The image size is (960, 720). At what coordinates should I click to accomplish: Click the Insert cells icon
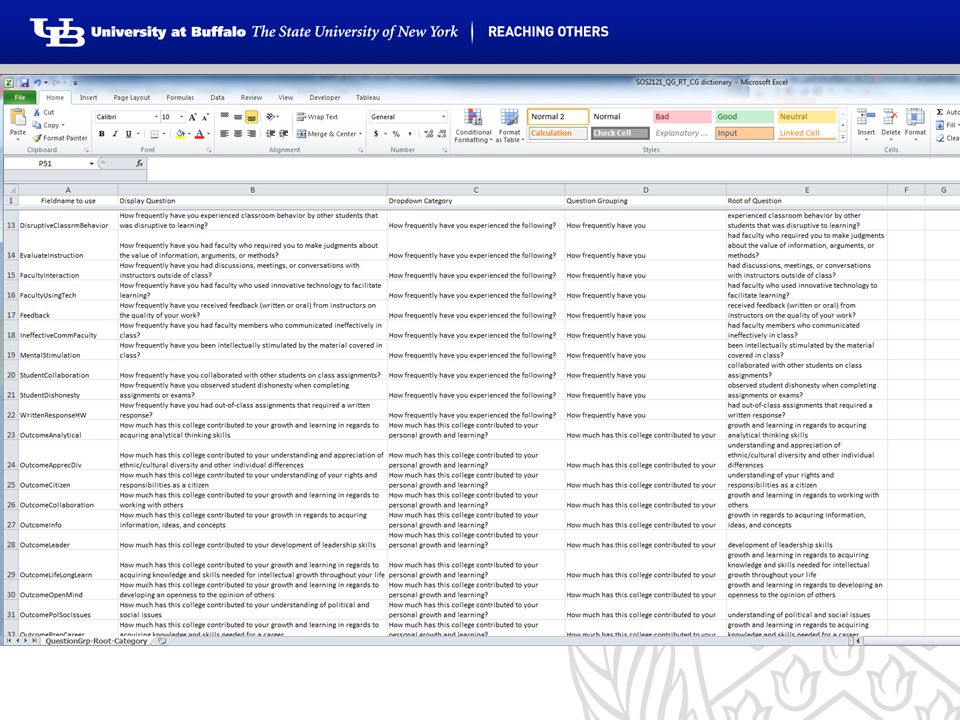(x=866, y=117)
